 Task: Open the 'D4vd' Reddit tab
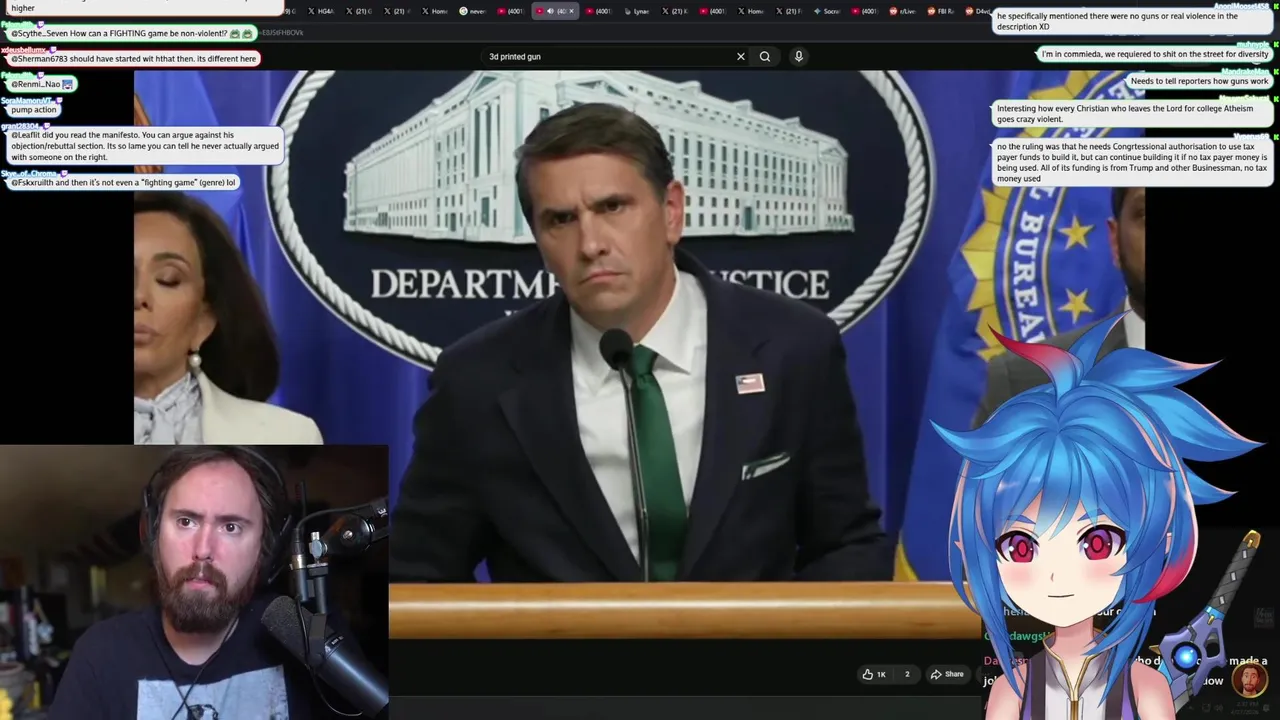(x=978, y=11)
